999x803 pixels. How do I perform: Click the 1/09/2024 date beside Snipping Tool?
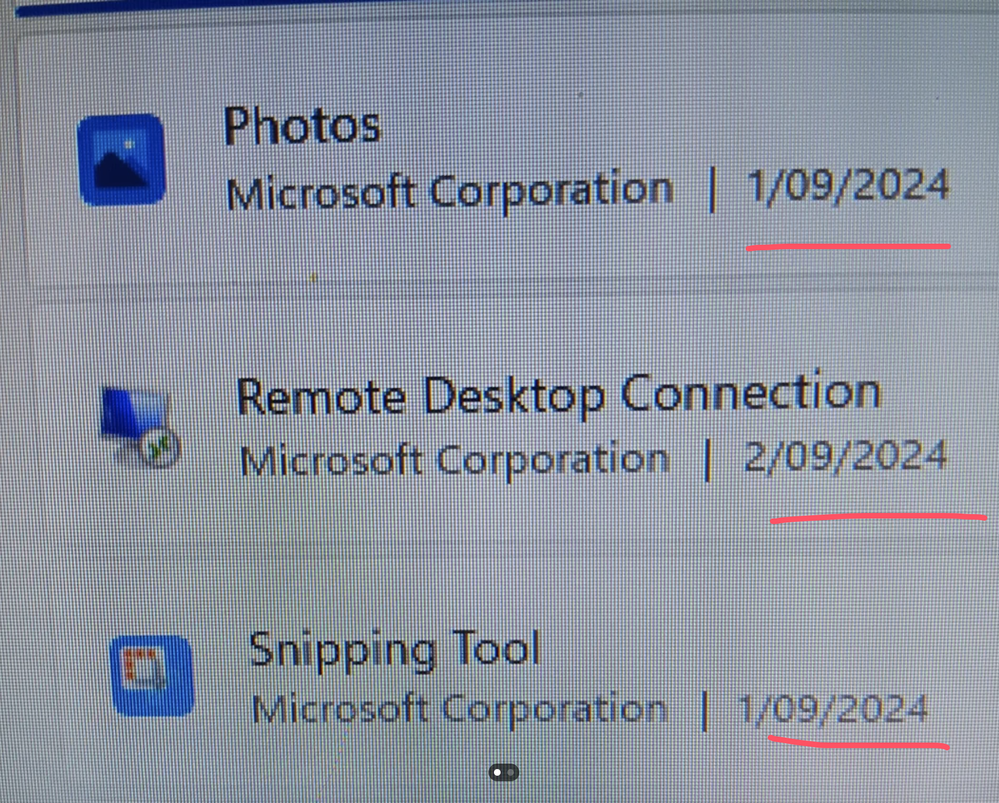[833, 709]
